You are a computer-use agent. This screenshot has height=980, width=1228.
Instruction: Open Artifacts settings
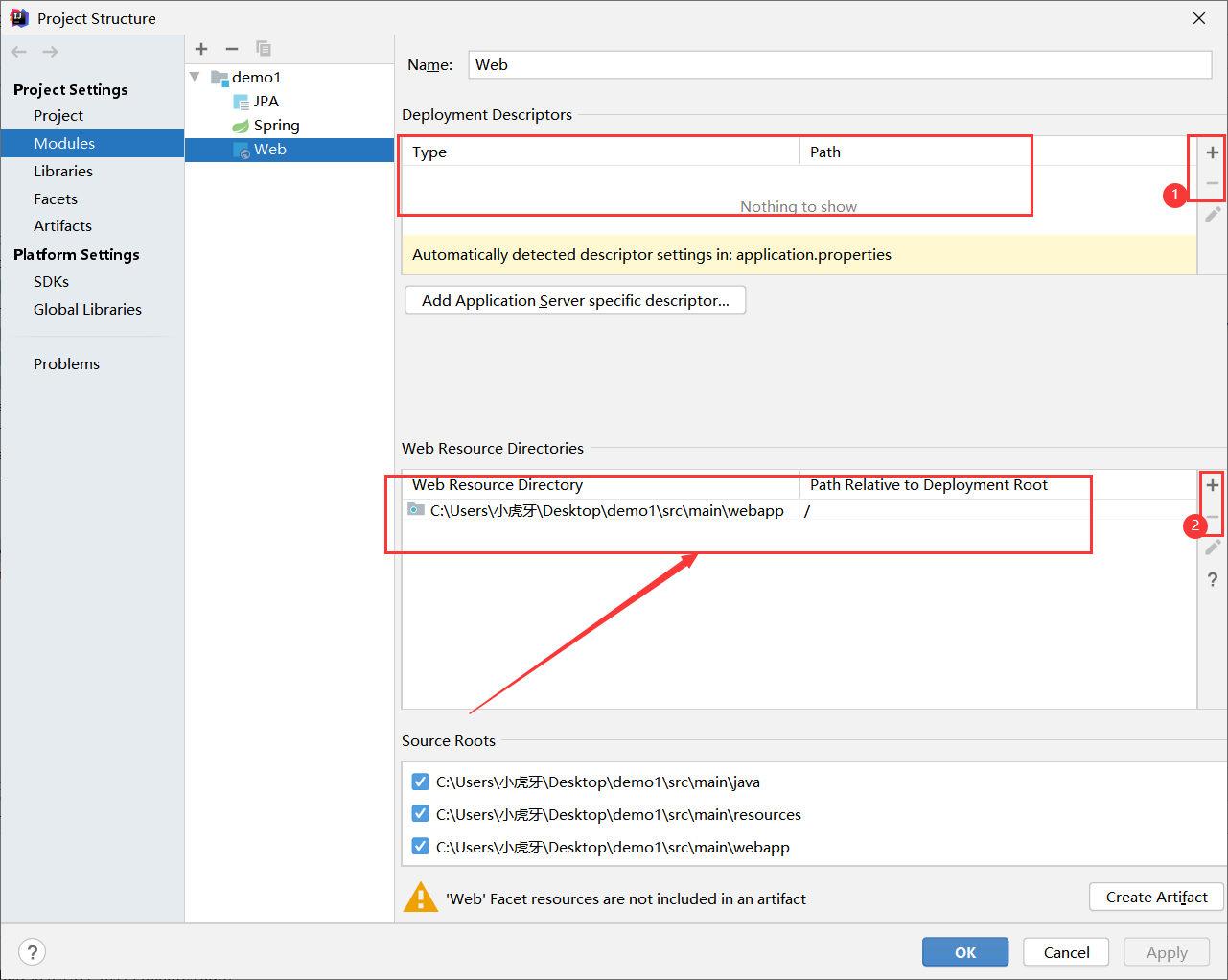[x=63, y=226]
